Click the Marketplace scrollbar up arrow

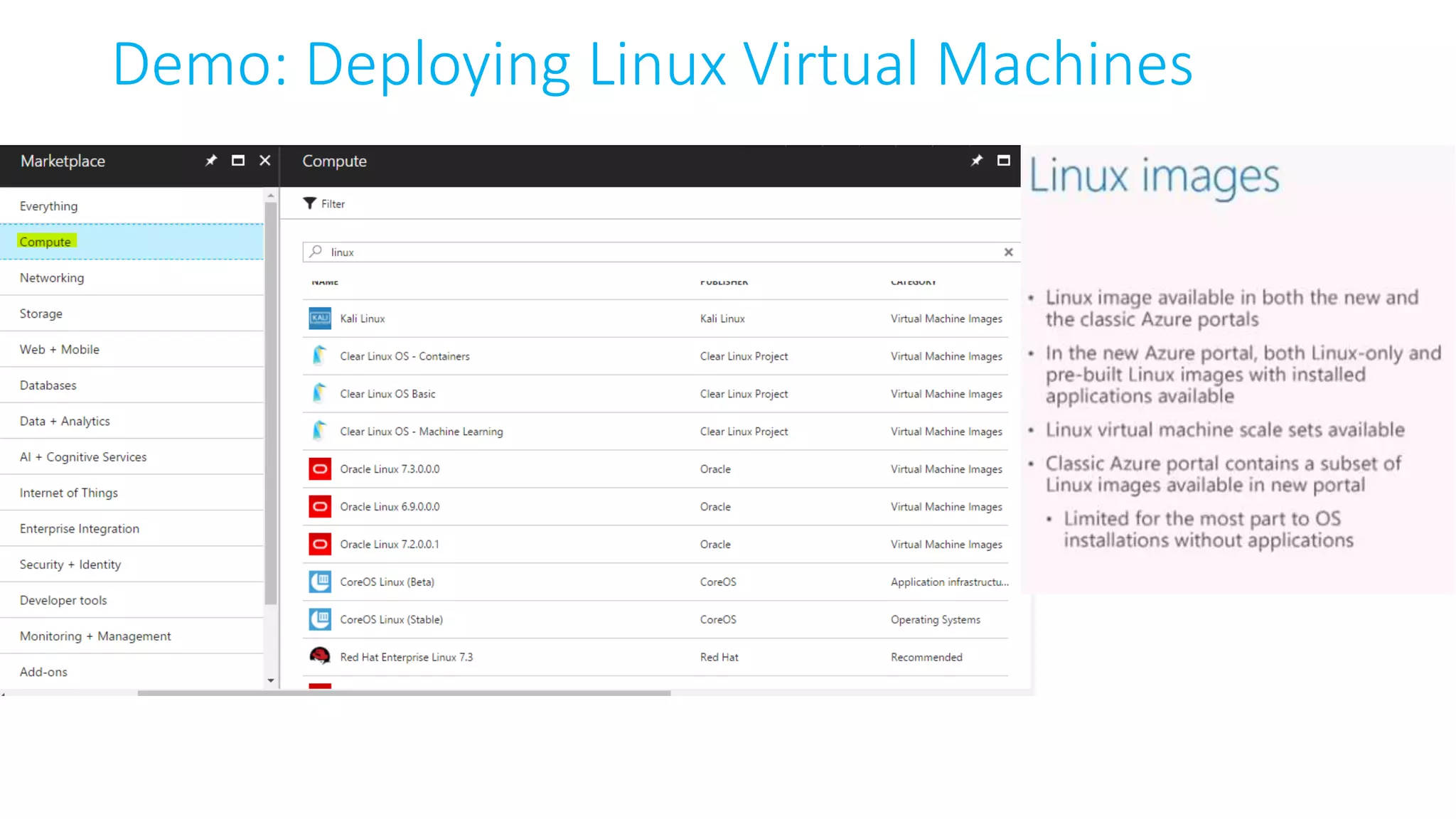270,195
